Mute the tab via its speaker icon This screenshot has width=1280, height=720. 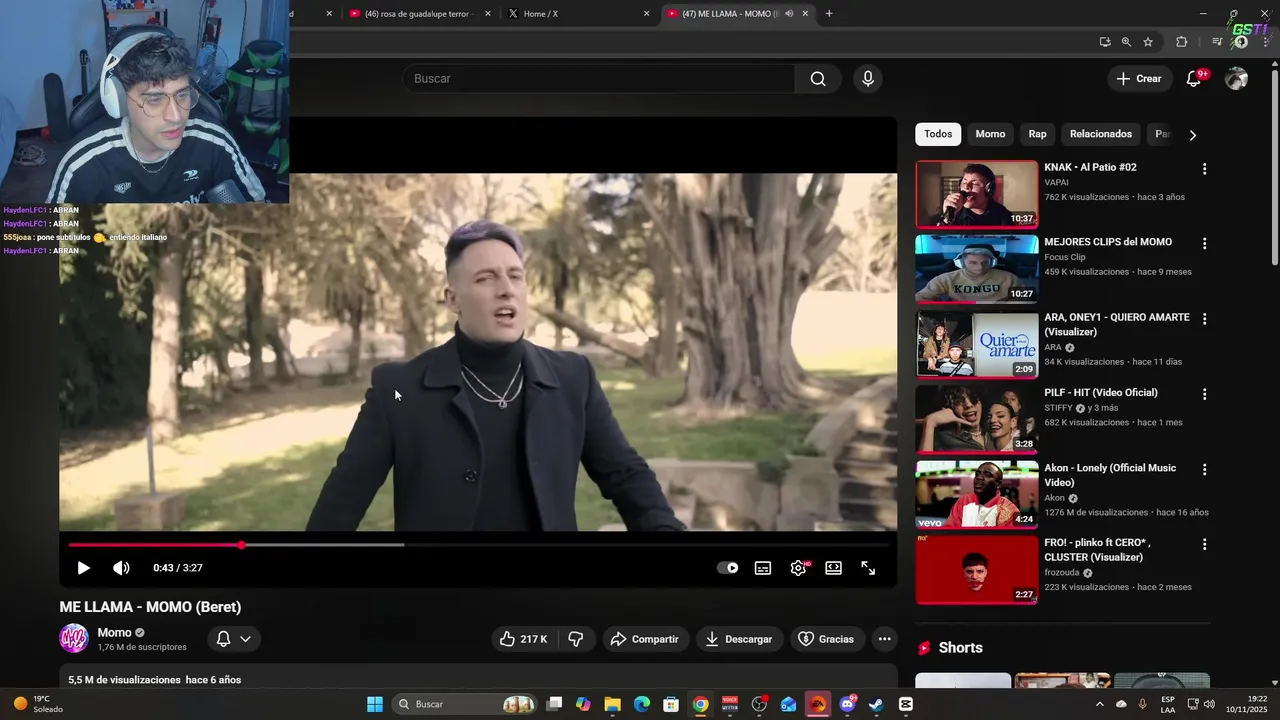[789, 14]
